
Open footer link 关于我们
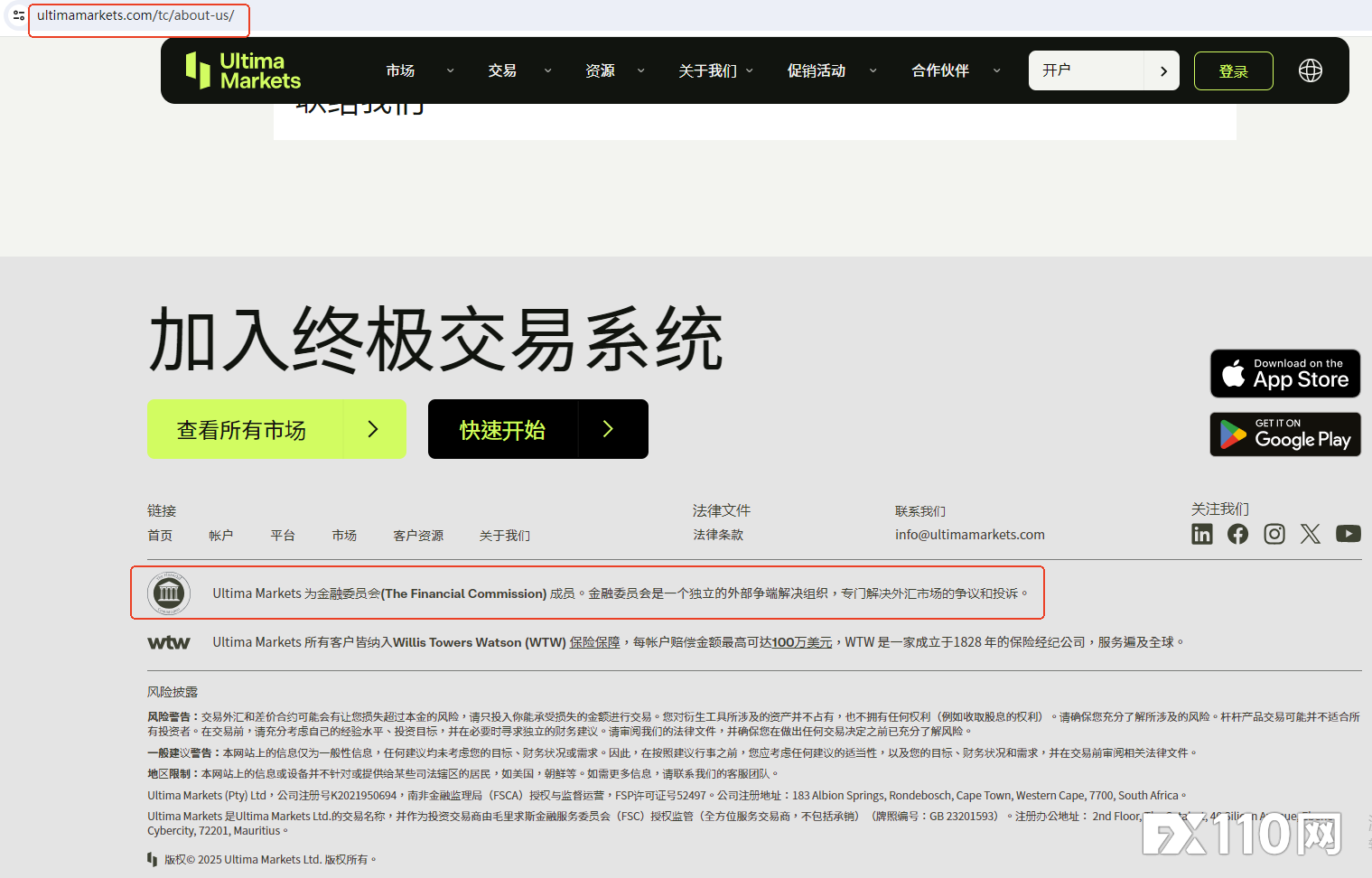(505, 536)
